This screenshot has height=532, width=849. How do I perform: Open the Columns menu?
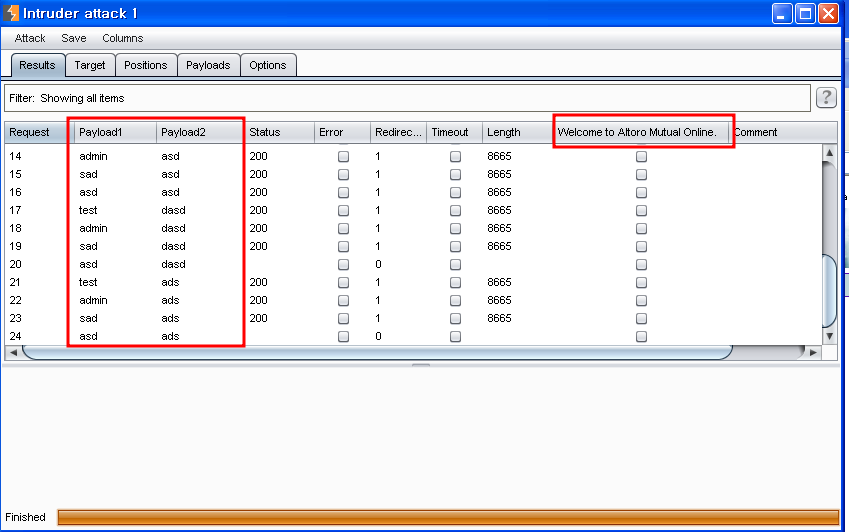(123, 38)
